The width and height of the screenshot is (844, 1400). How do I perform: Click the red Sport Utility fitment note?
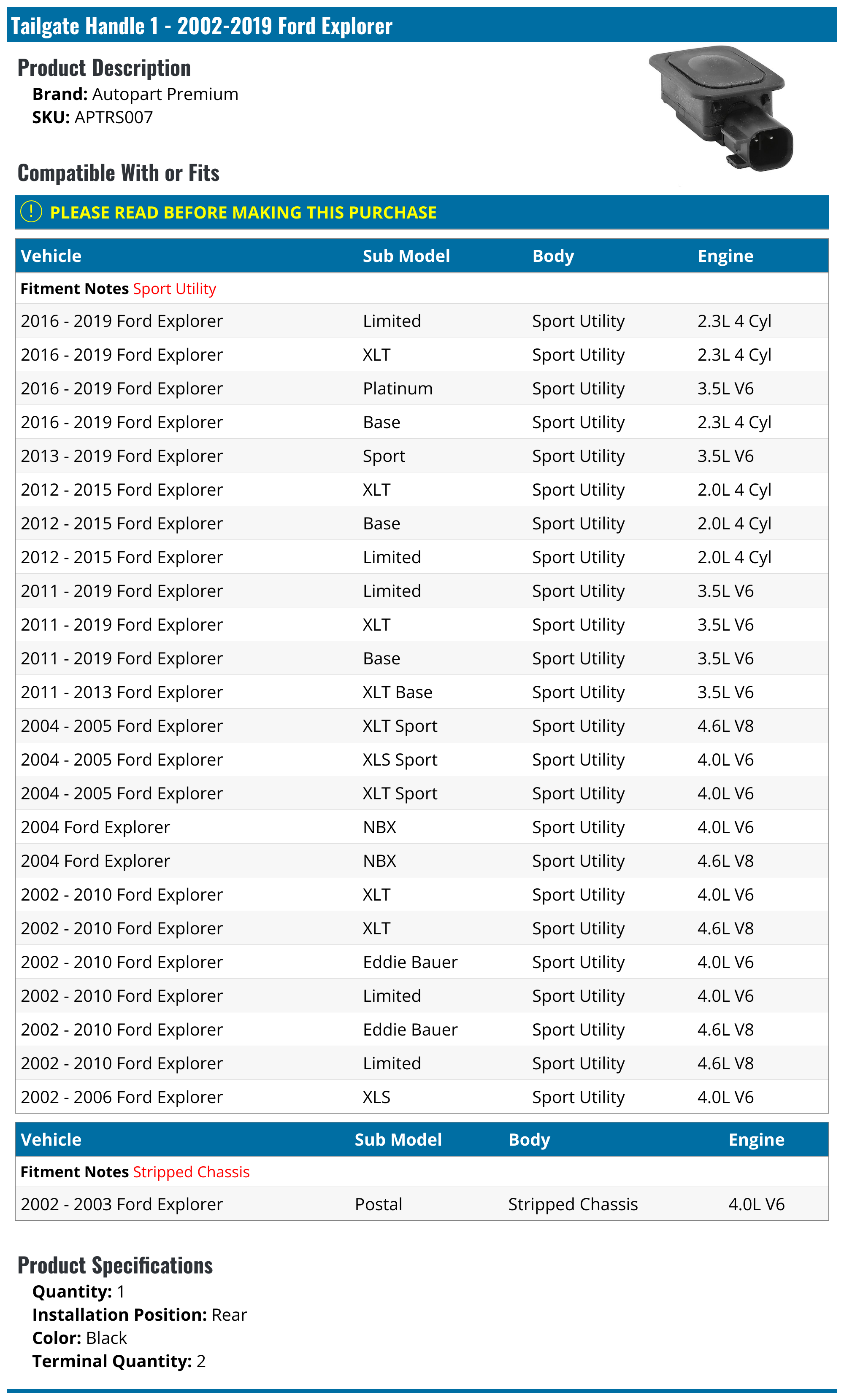tap(174, 289)
